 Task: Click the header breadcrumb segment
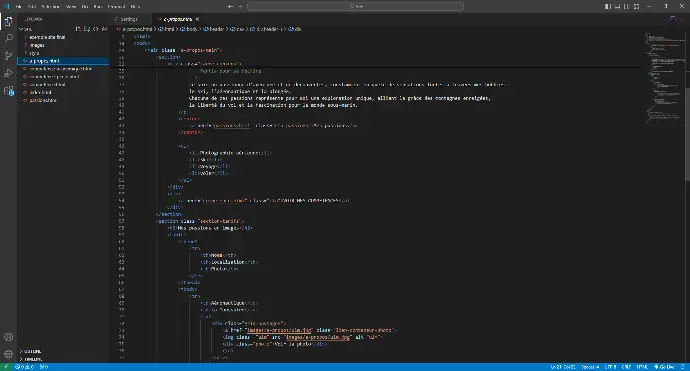(x=214, y=29)
